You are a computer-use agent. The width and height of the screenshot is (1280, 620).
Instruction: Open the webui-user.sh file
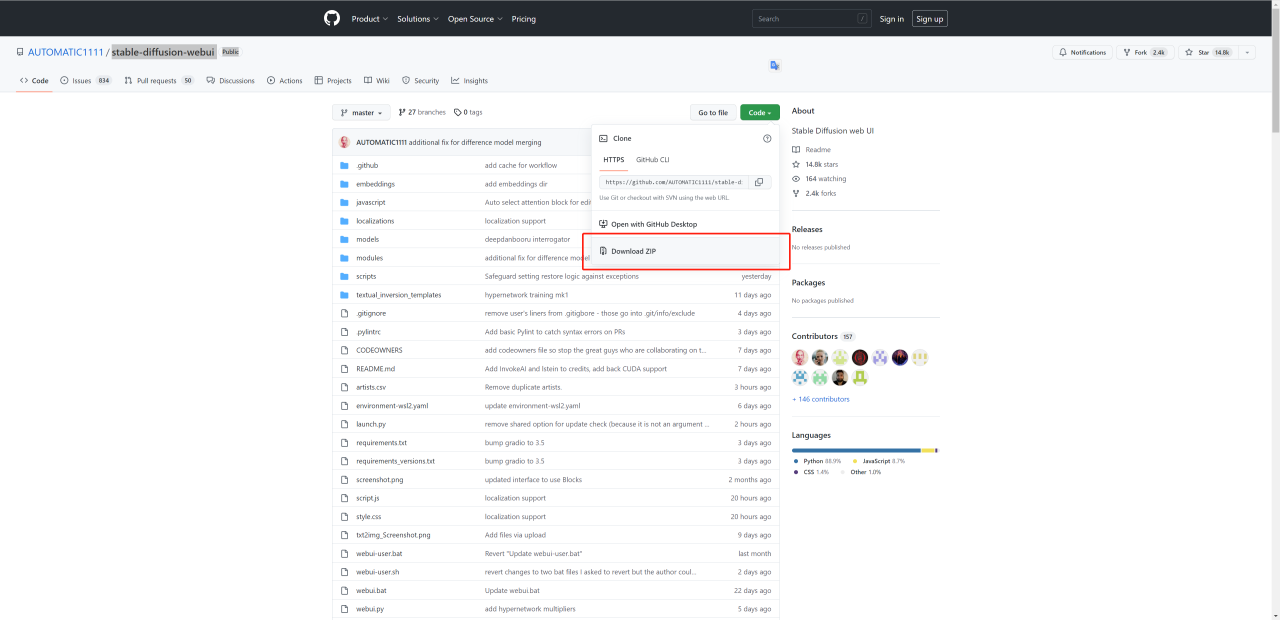tap(377, 572)
